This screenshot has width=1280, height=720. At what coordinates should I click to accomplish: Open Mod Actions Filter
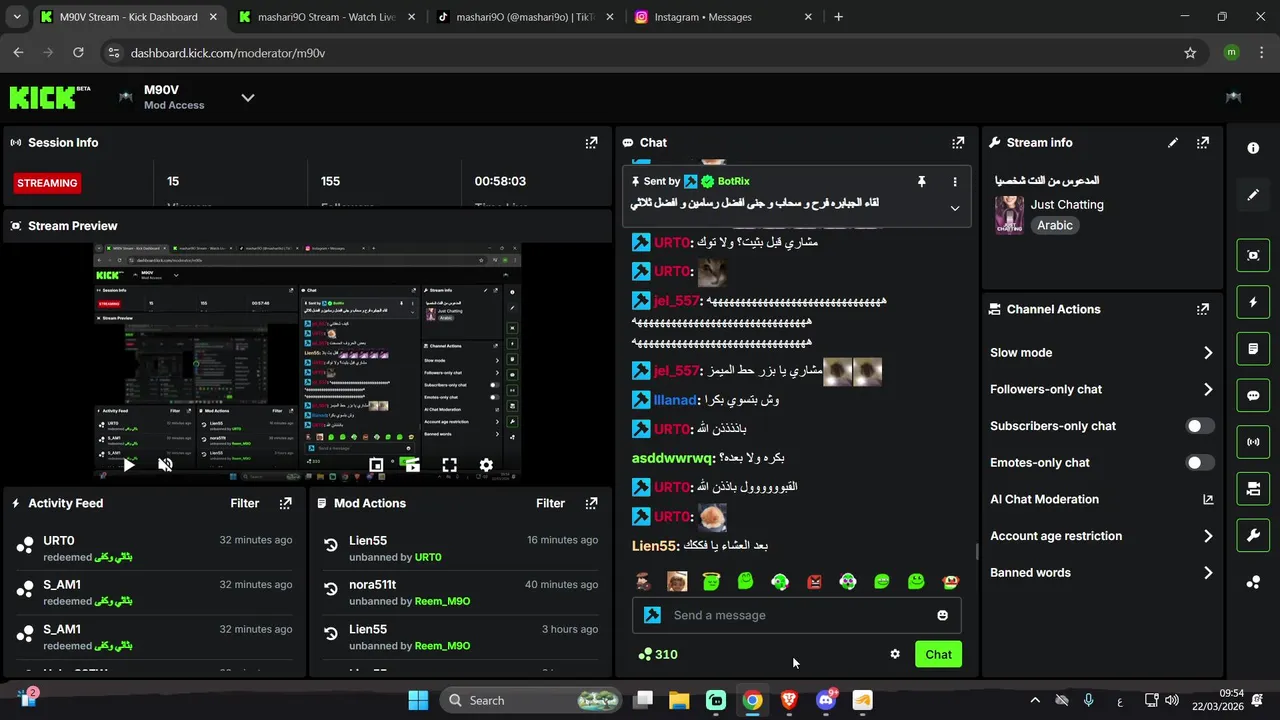click(550, 504)
